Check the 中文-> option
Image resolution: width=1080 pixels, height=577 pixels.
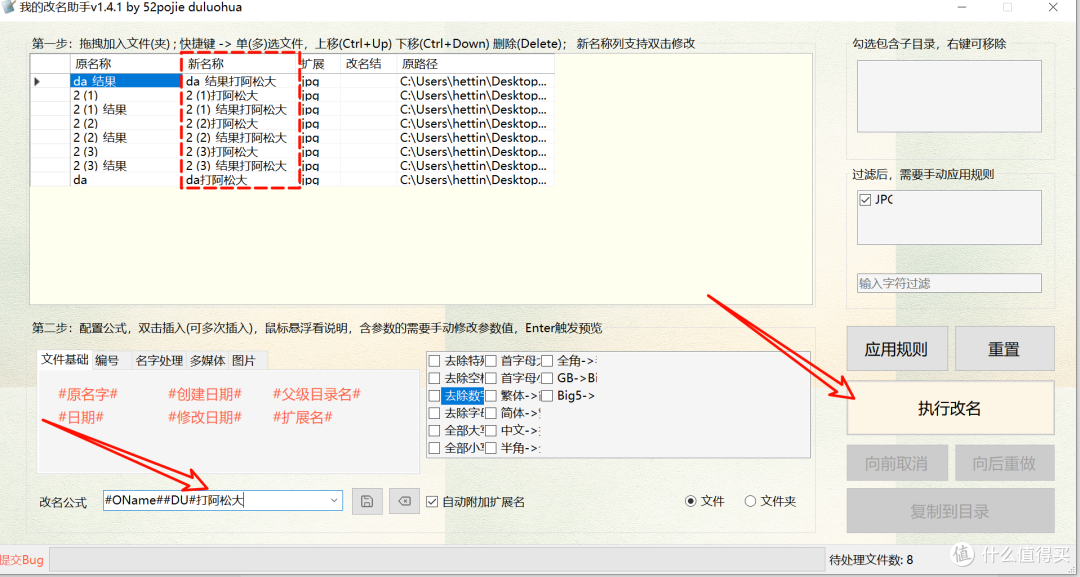490,430
